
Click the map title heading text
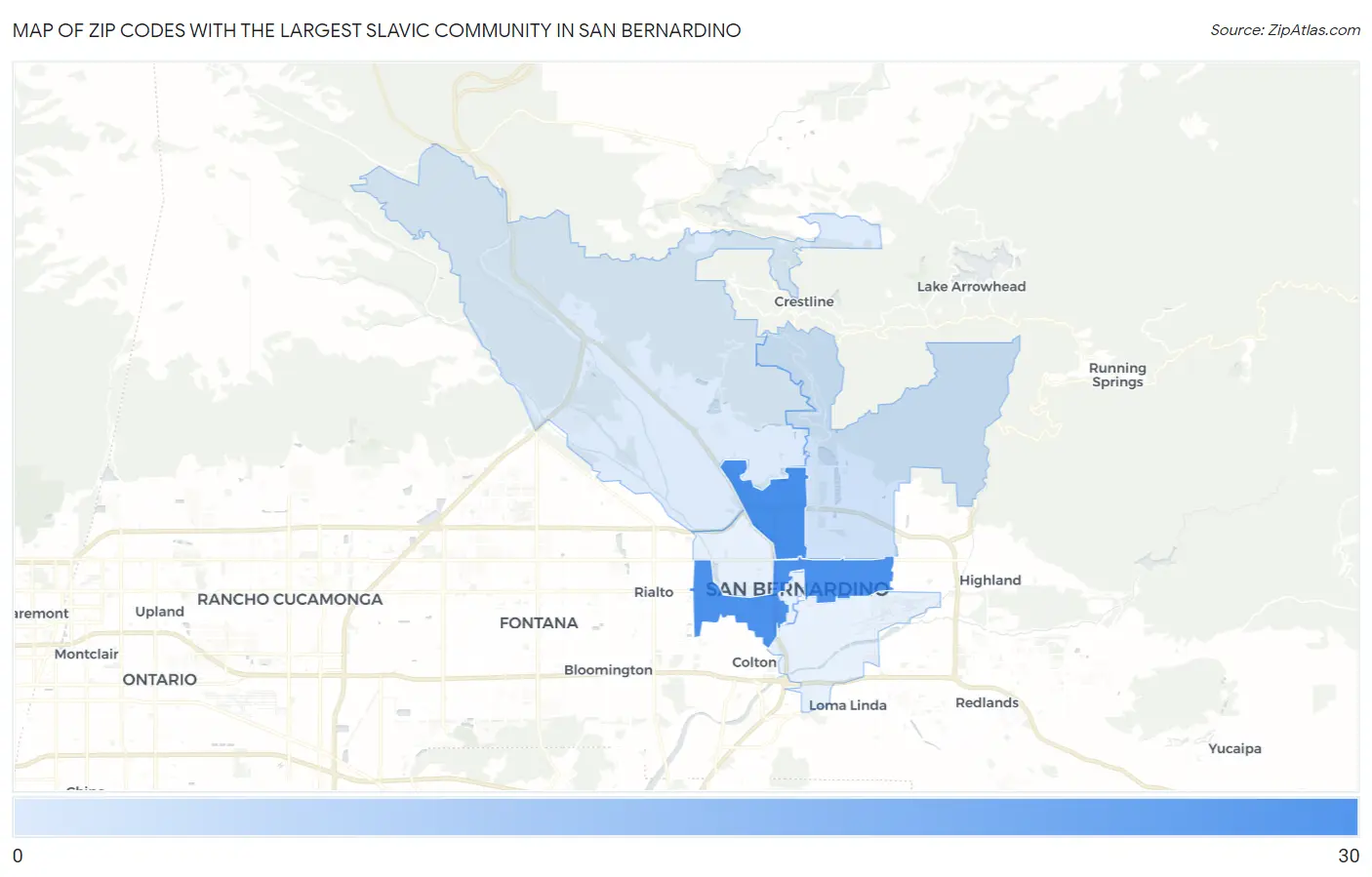tap(377, 30)
